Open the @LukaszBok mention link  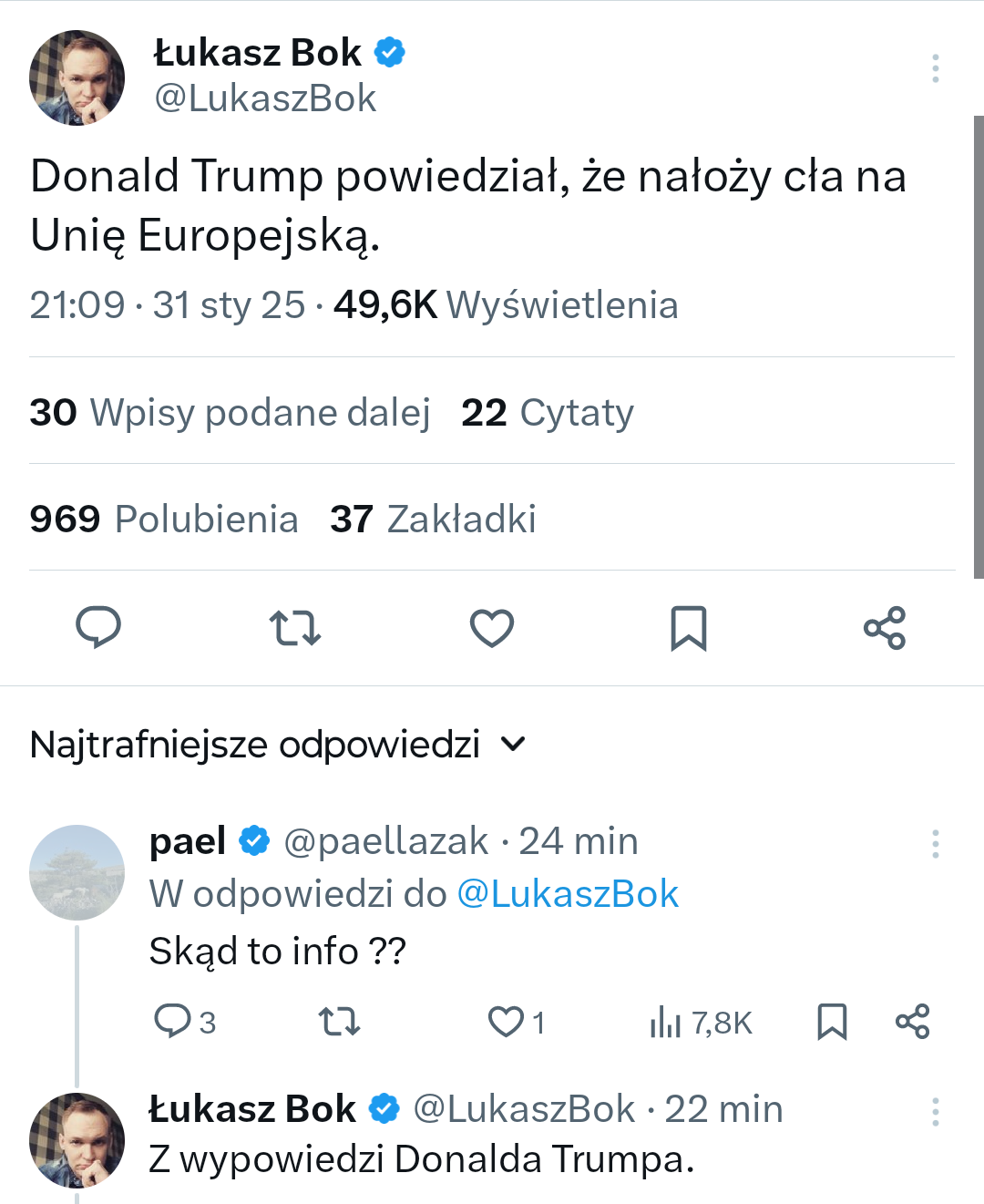[x=568, y=894]
